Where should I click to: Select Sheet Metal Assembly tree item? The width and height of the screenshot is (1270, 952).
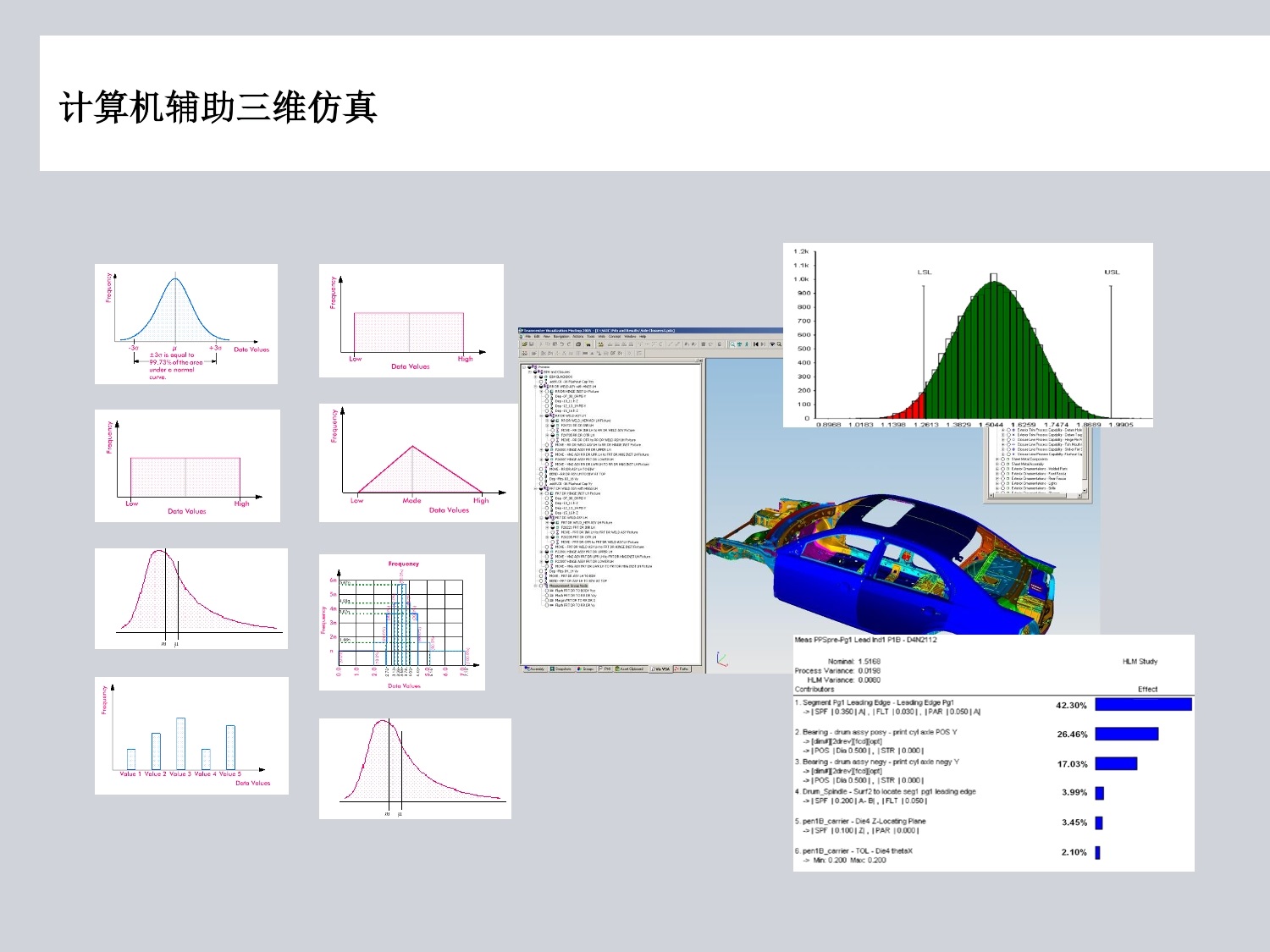(1028, 464)
